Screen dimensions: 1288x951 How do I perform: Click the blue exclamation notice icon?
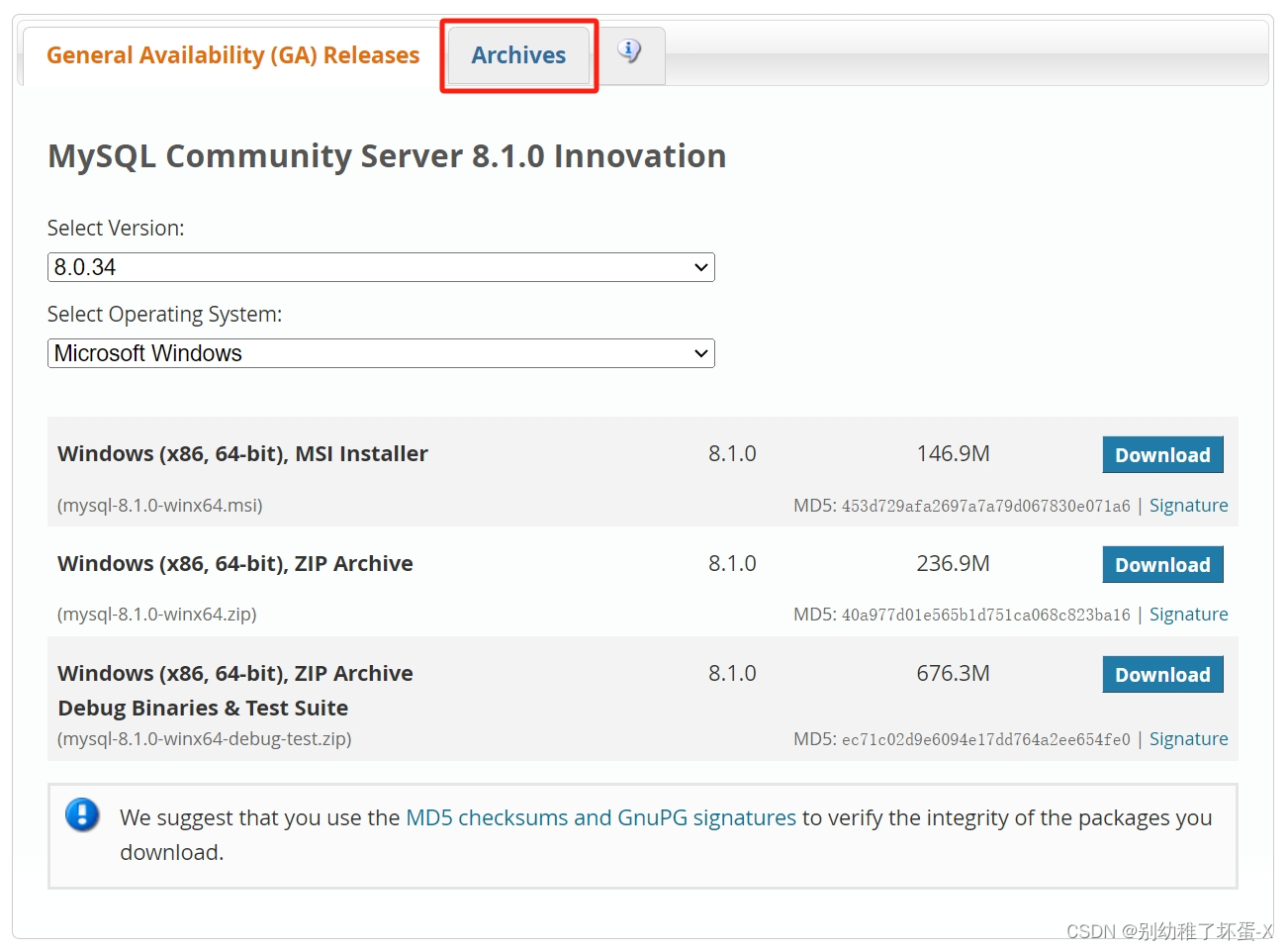82,814
